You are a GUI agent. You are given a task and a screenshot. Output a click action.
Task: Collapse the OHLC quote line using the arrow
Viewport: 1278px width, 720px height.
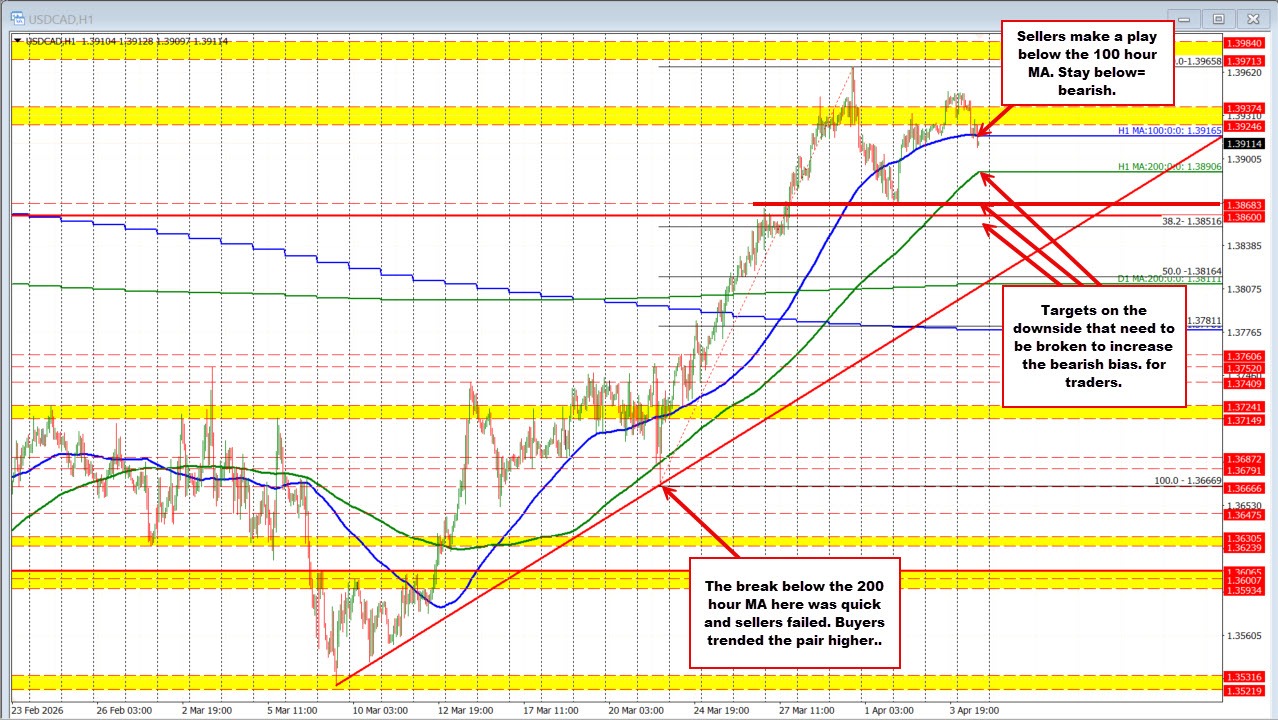click(16, 41)
